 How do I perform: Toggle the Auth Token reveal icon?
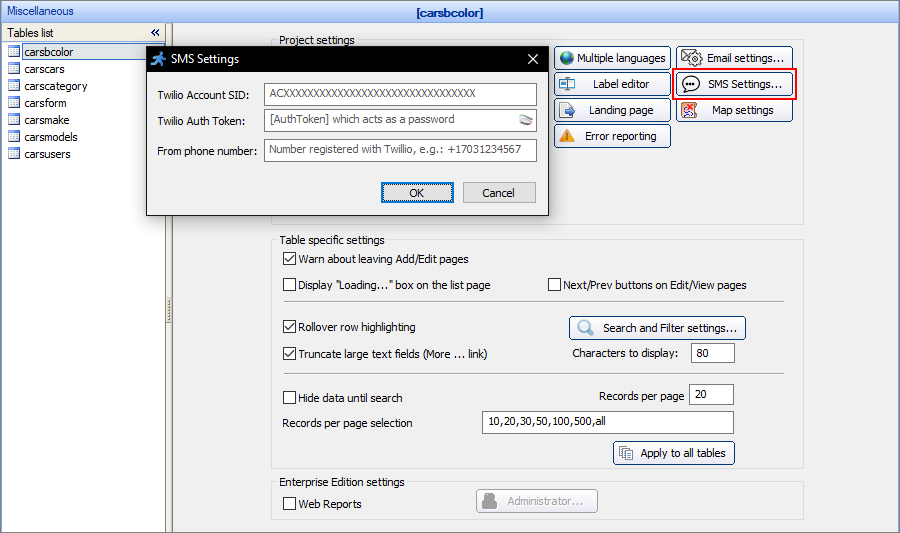[x=525, y=120]
